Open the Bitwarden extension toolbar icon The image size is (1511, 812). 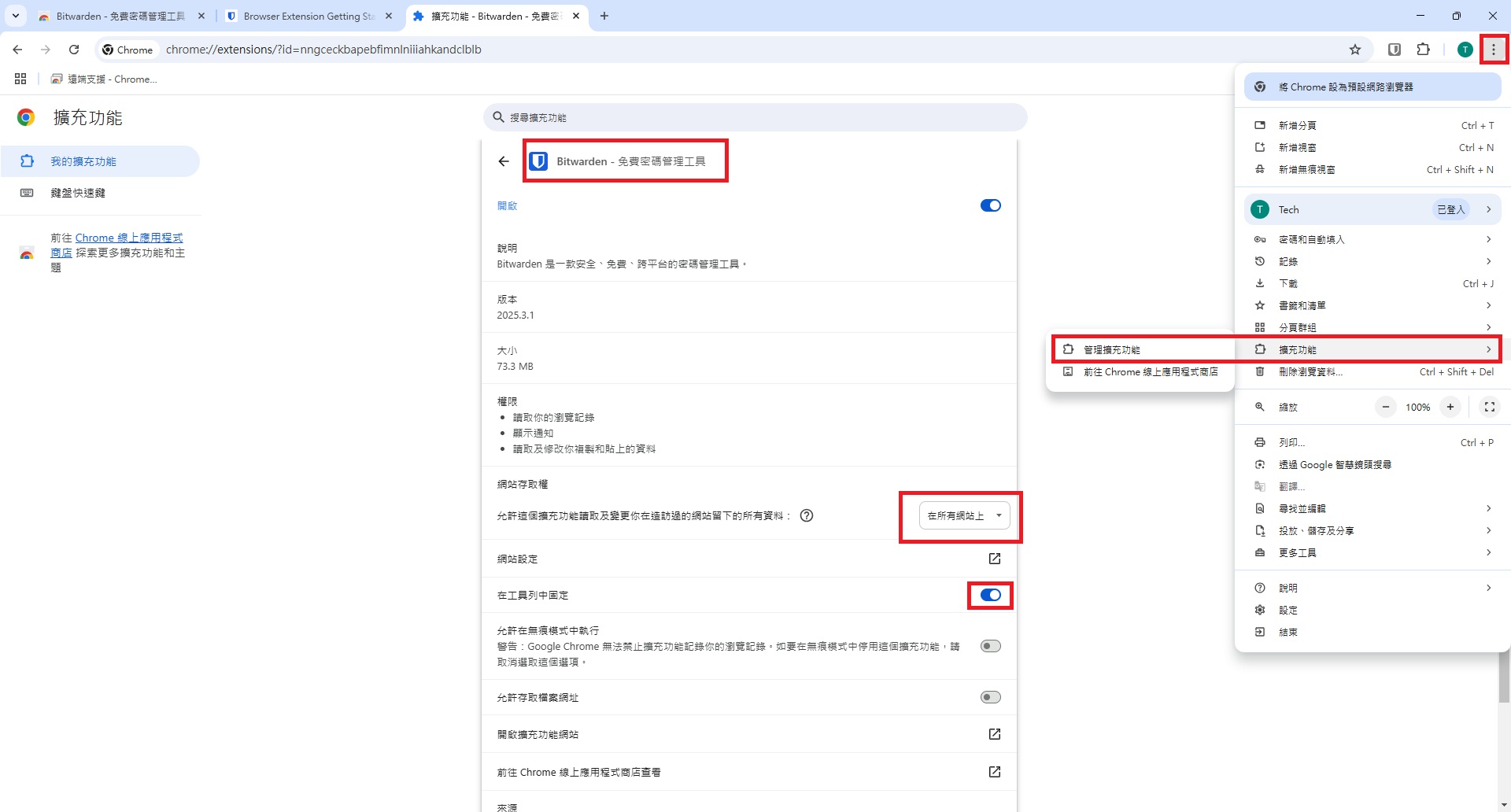point(1393,49)
